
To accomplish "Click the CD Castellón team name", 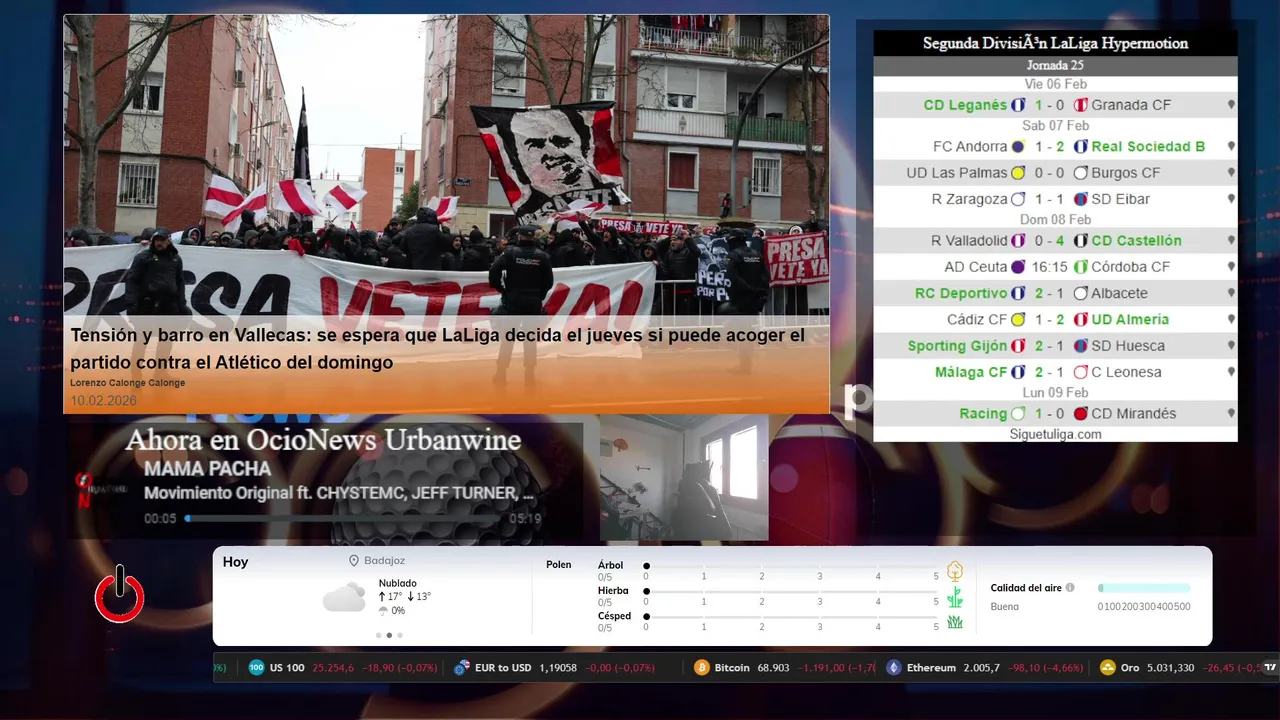I will click(1136, 241).
